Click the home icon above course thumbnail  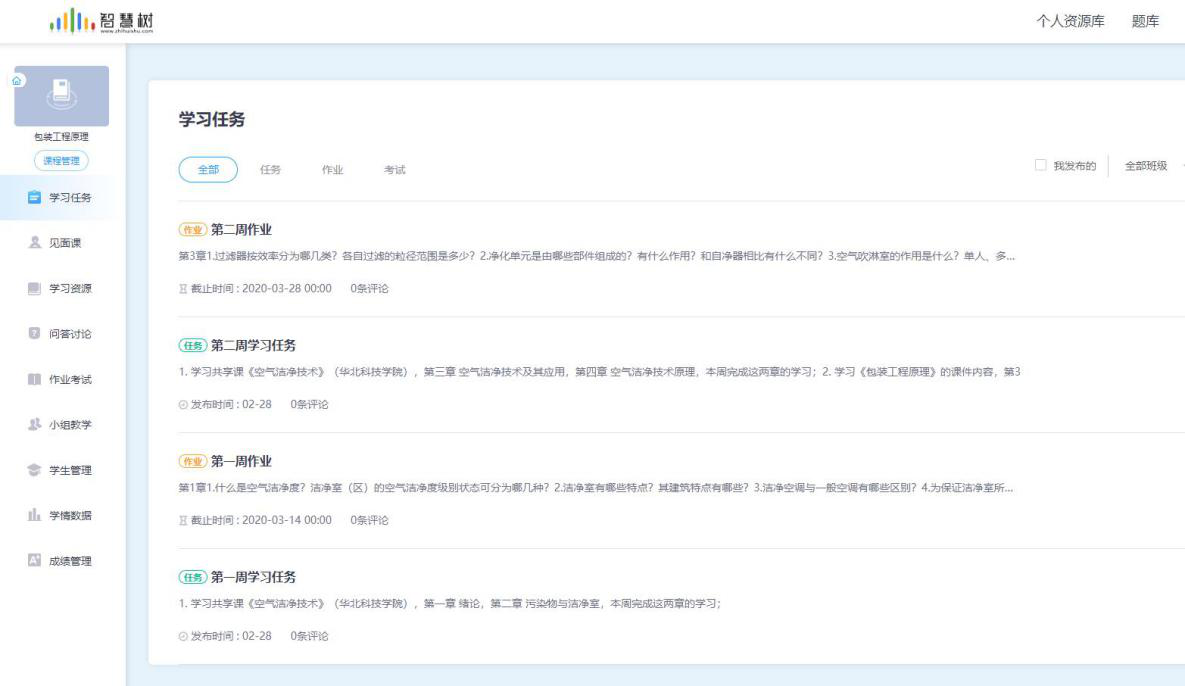16,80
